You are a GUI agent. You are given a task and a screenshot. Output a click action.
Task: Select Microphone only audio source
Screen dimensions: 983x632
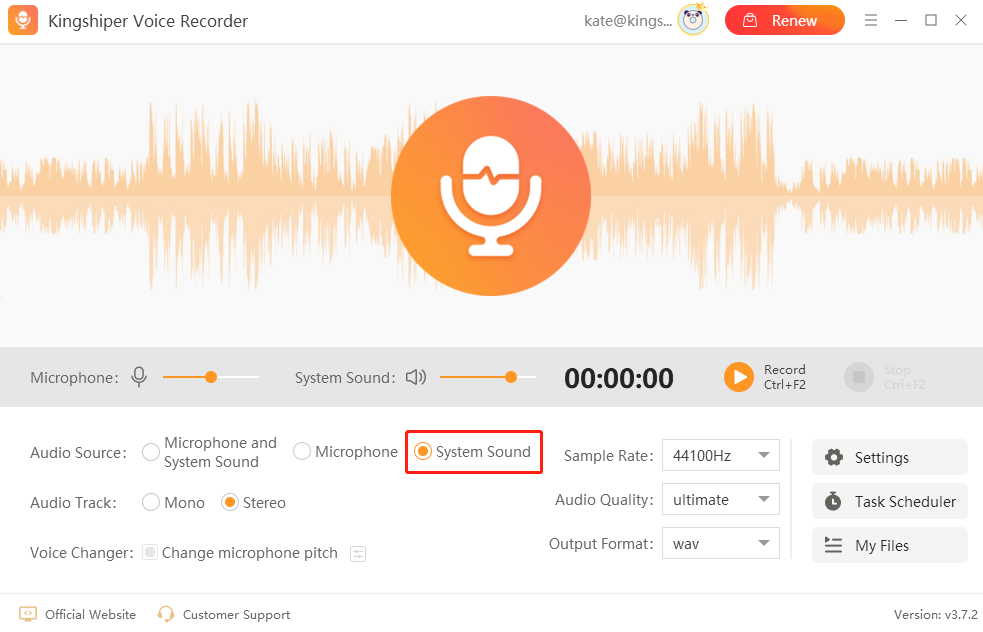(x=302, y=451)
